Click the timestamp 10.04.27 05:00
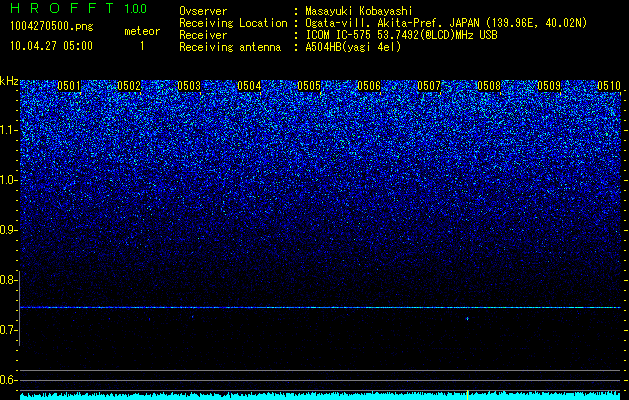629x400 pixels. 51,46
